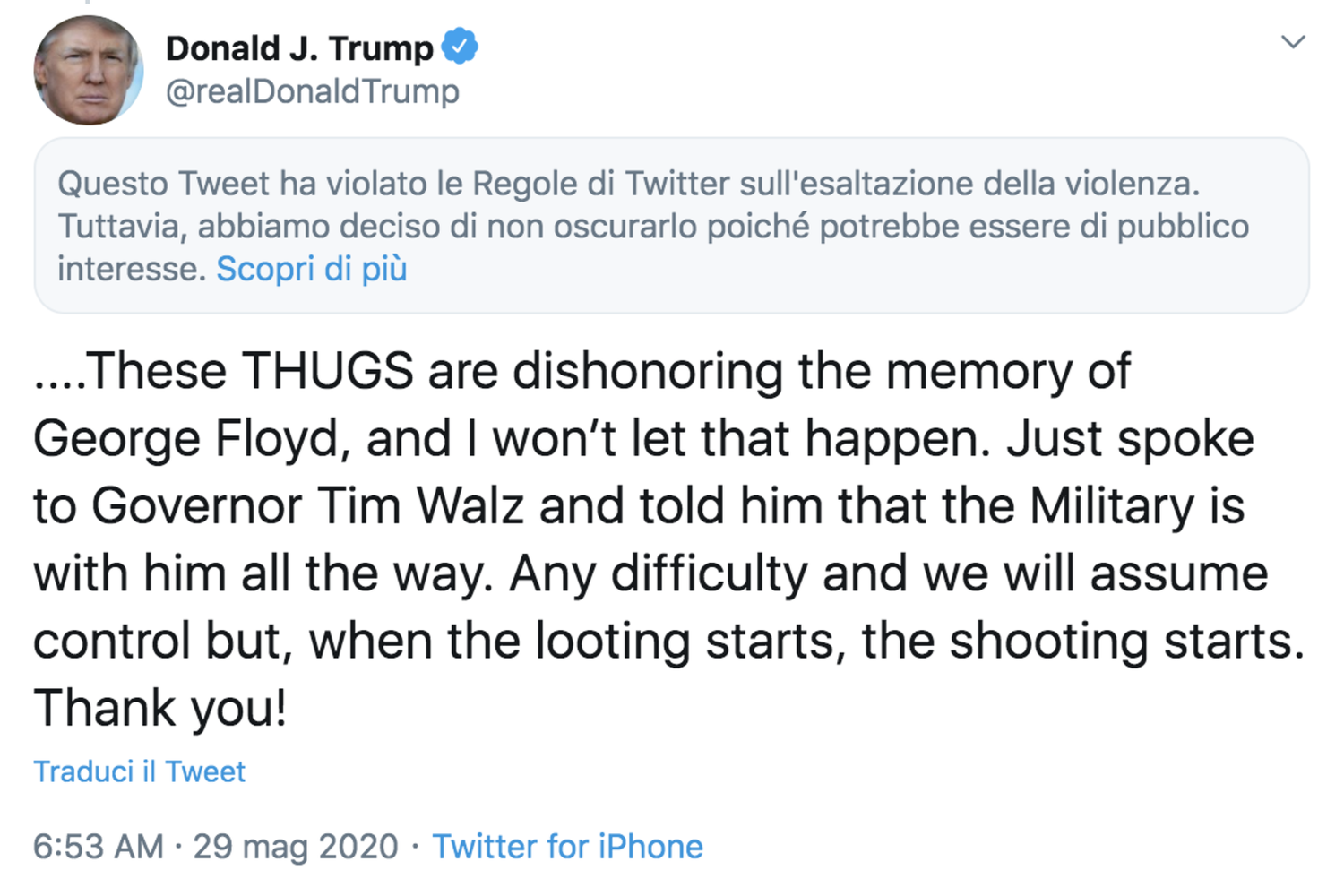Click the verified badge next to Donald J. Trump
The height and width of the screenshot is (896, 1344).
pyautogui.click(x=460, y=47)
